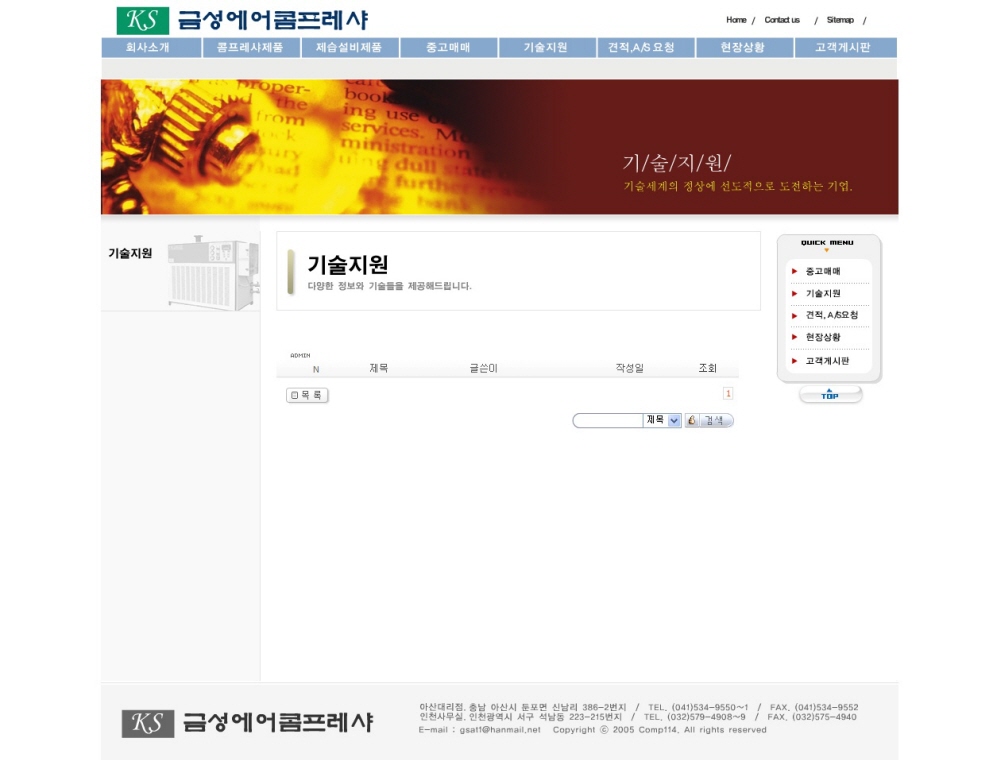Viewport: 1000px width, 760px height.
Task: Open the 콤프레샤제품 menu
Action: (x=250, y=48)
